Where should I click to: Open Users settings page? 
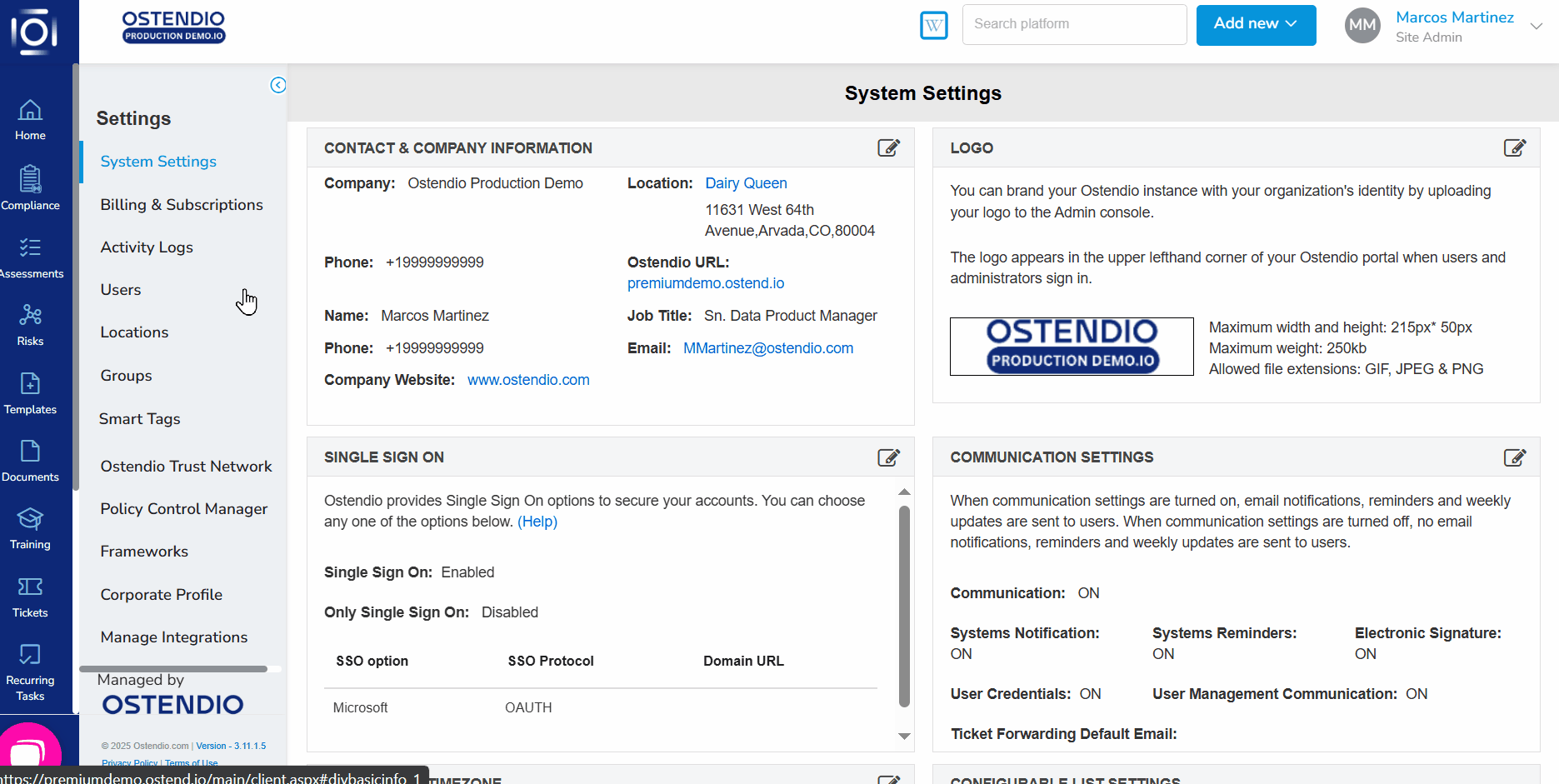coord(121,289)
